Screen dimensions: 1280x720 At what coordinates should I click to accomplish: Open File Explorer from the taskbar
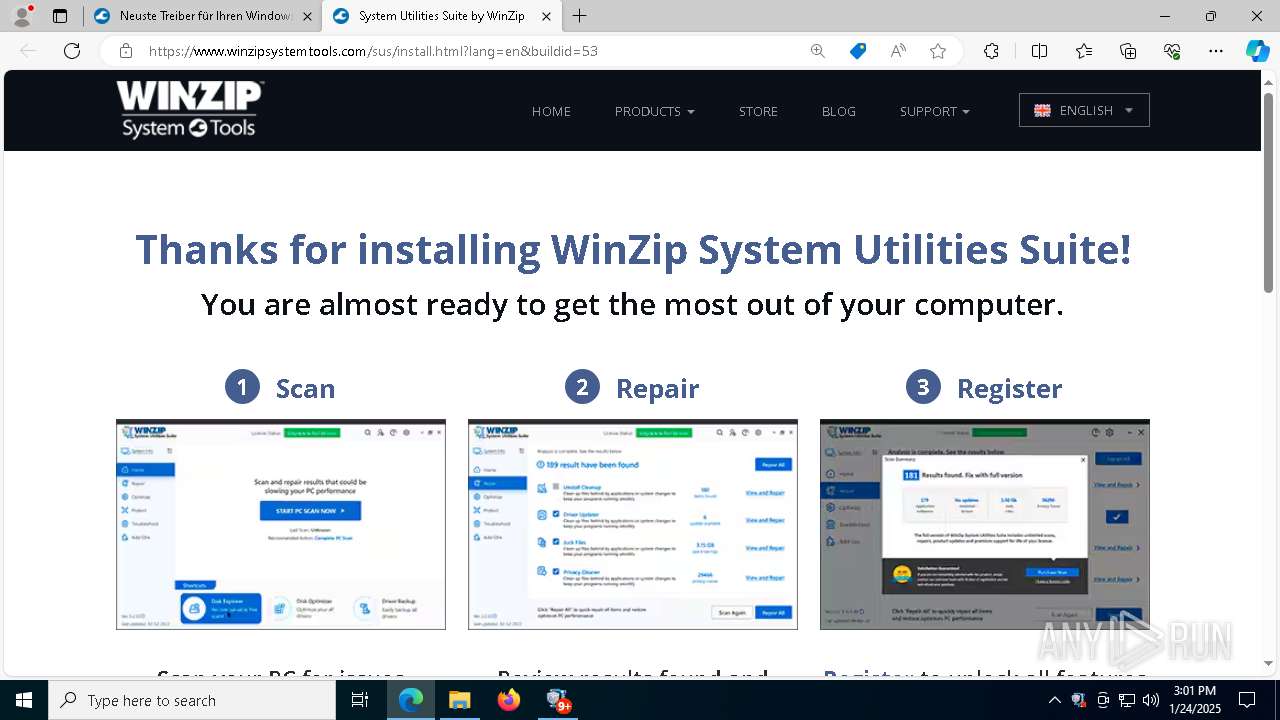(459, 700)
